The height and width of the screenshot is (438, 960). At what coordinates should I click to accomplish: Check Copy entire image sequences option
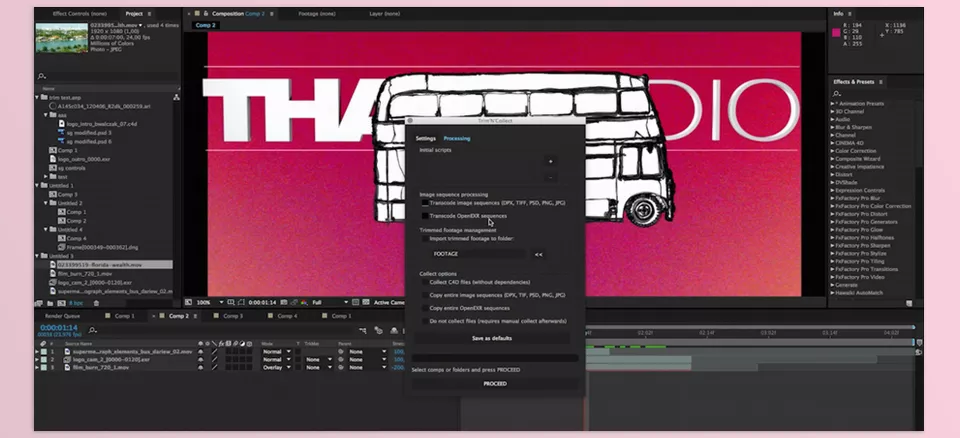click(x=425, y=295)
